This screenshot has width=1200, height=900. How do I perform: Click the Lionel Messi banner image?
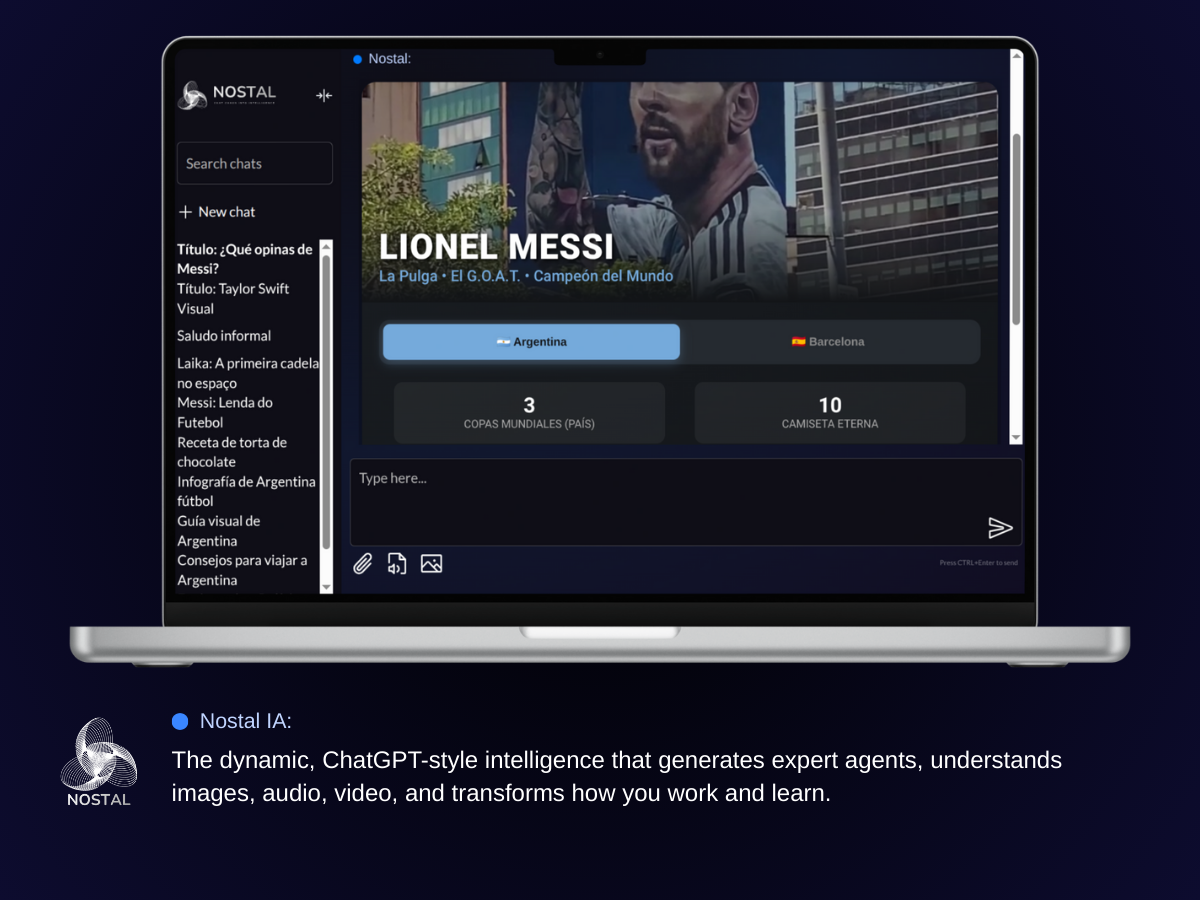pos(680,190)
